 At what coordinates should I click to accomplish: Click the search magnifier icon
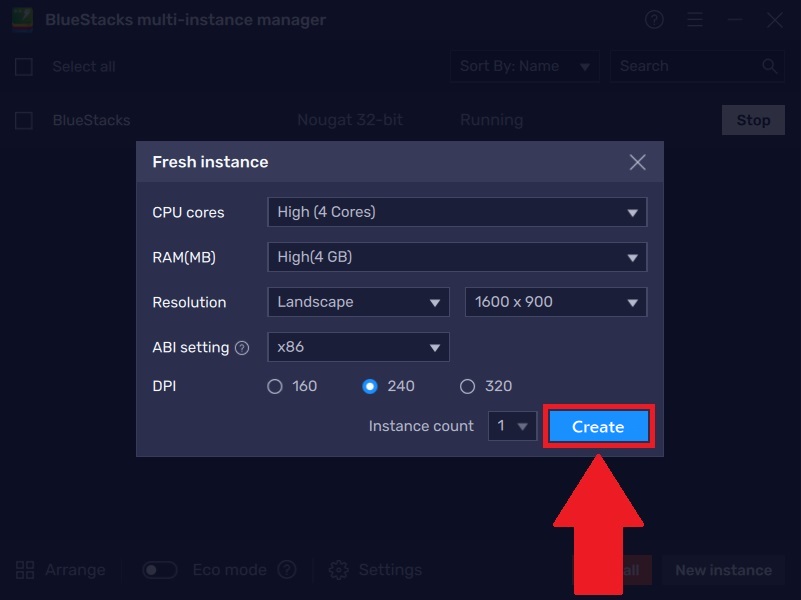coord(770,66)
